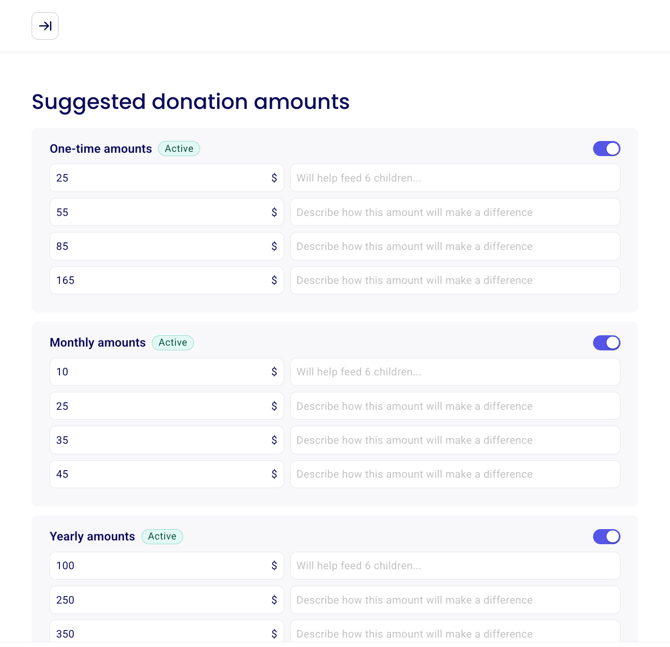Edit the monthly 35 amount field
The width and height of the screenshot is (670, 647).
[x=160, y=440]
